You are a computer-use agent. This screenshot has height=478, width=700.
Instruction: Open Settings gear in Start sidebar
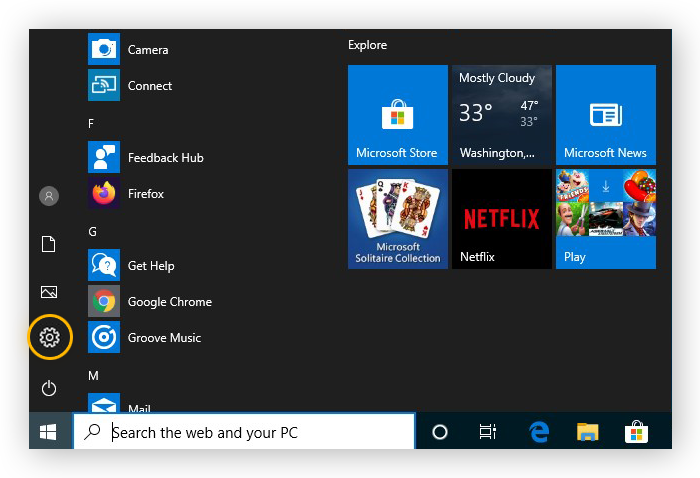click(49, 337)
